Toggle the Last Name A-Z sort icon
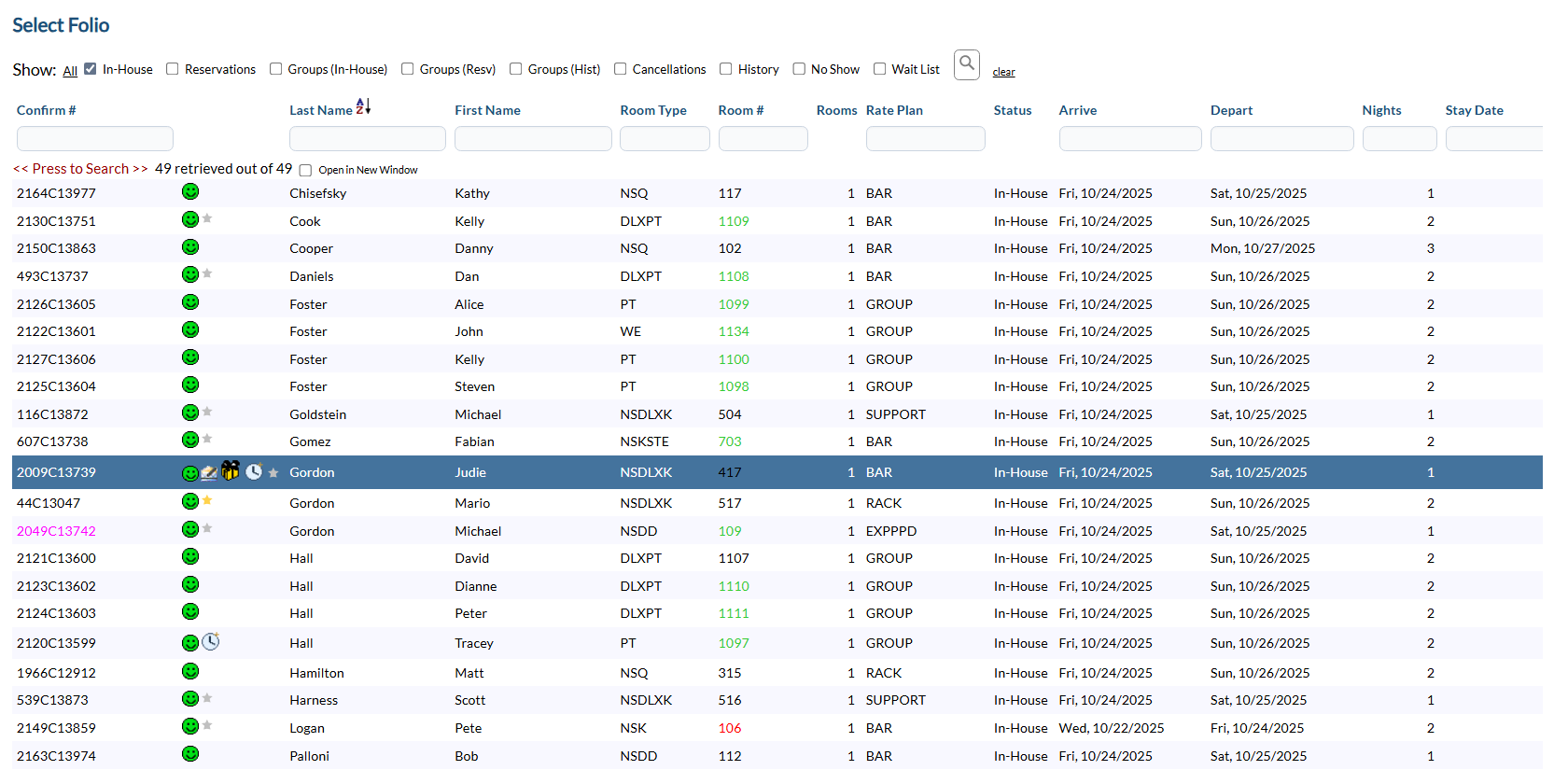 363,106
